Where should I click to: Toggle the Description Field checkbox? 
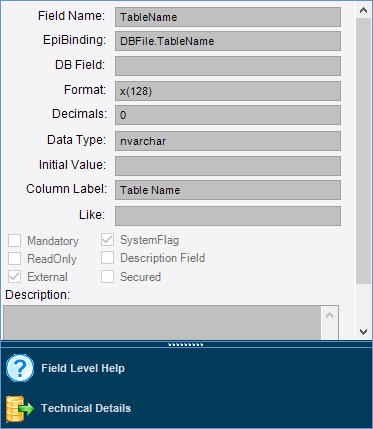(107, 258)
